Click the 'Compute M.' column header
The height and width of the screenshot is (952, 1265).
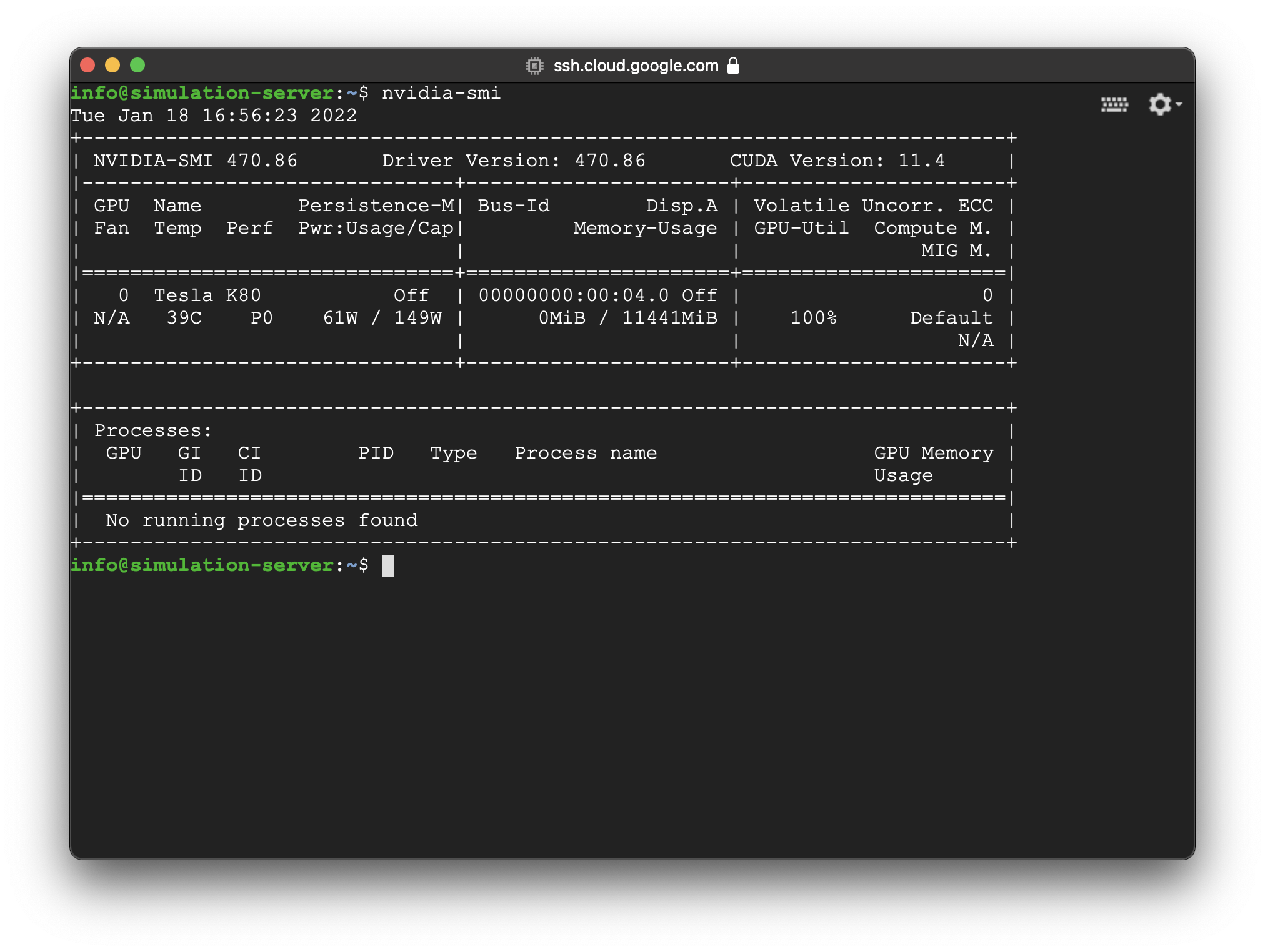[933, 228]
